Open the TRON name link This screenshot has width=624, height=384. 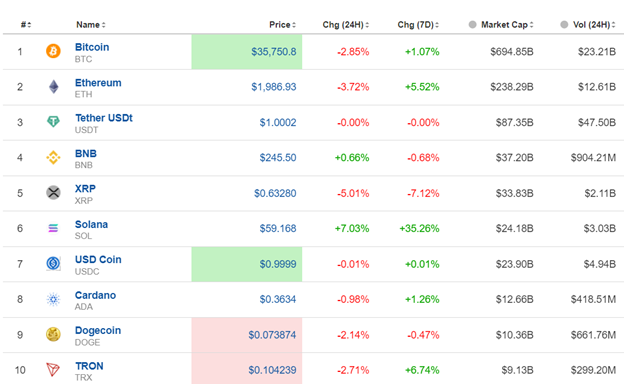click(x=90, y=366)
